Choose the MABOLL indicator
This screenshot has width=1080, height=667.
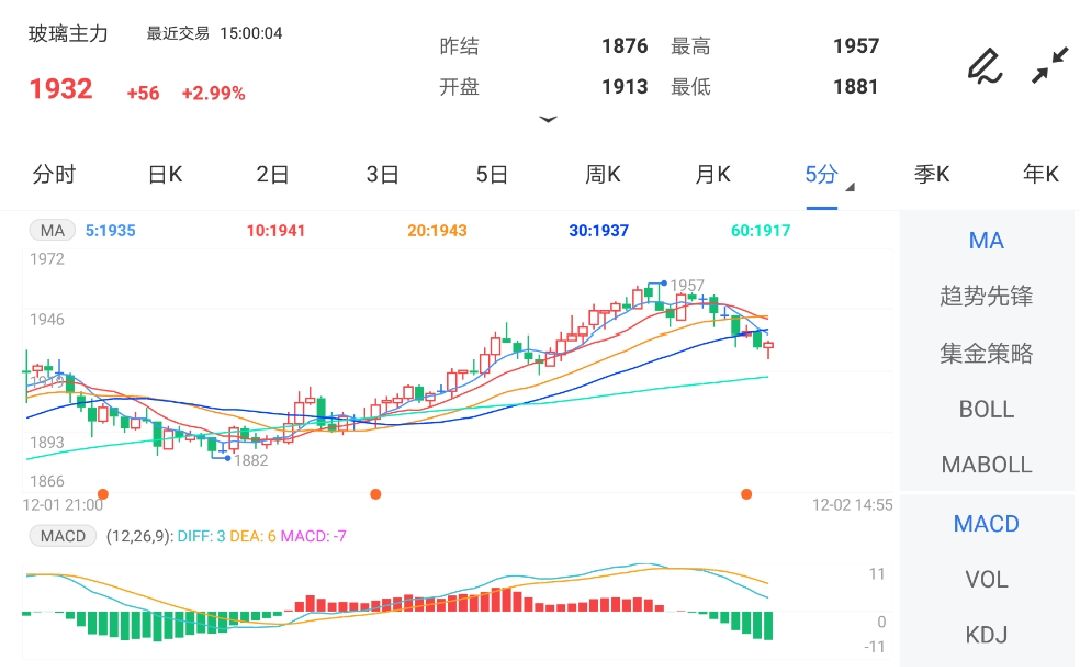[x=986, y=465]
